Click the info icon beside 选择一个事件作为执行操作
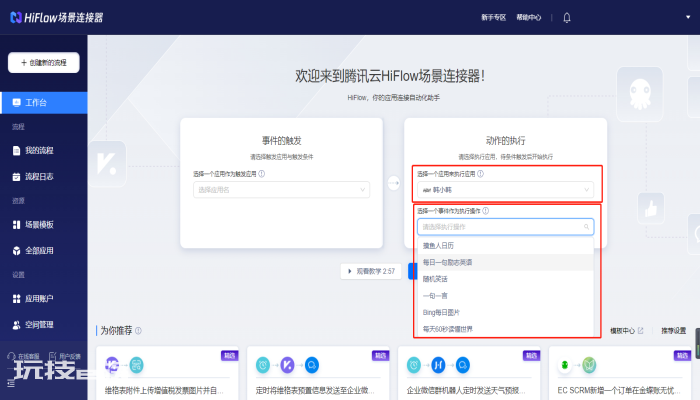This screenshot has height=400, width=700. tap(486, 211)
